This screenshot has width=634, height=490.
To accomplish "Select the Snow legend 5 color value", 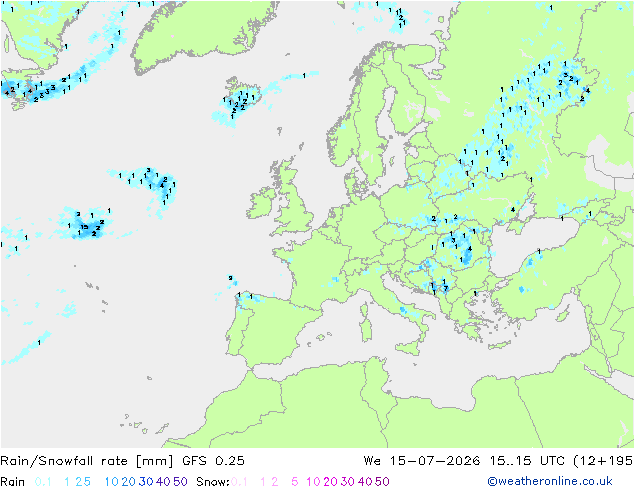I will point(295,482).
